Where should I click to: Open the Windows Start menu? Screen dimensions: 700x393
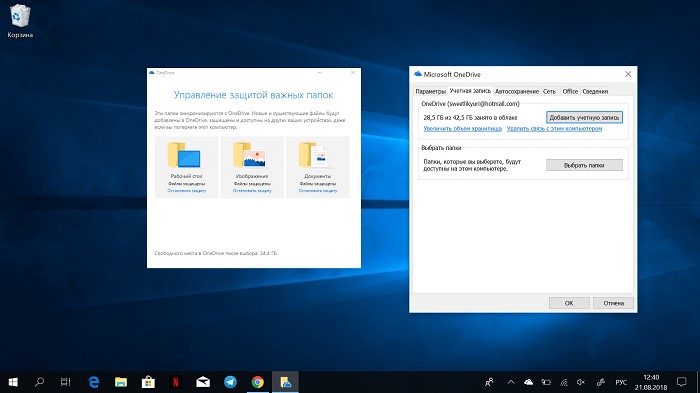pos(13,382)
